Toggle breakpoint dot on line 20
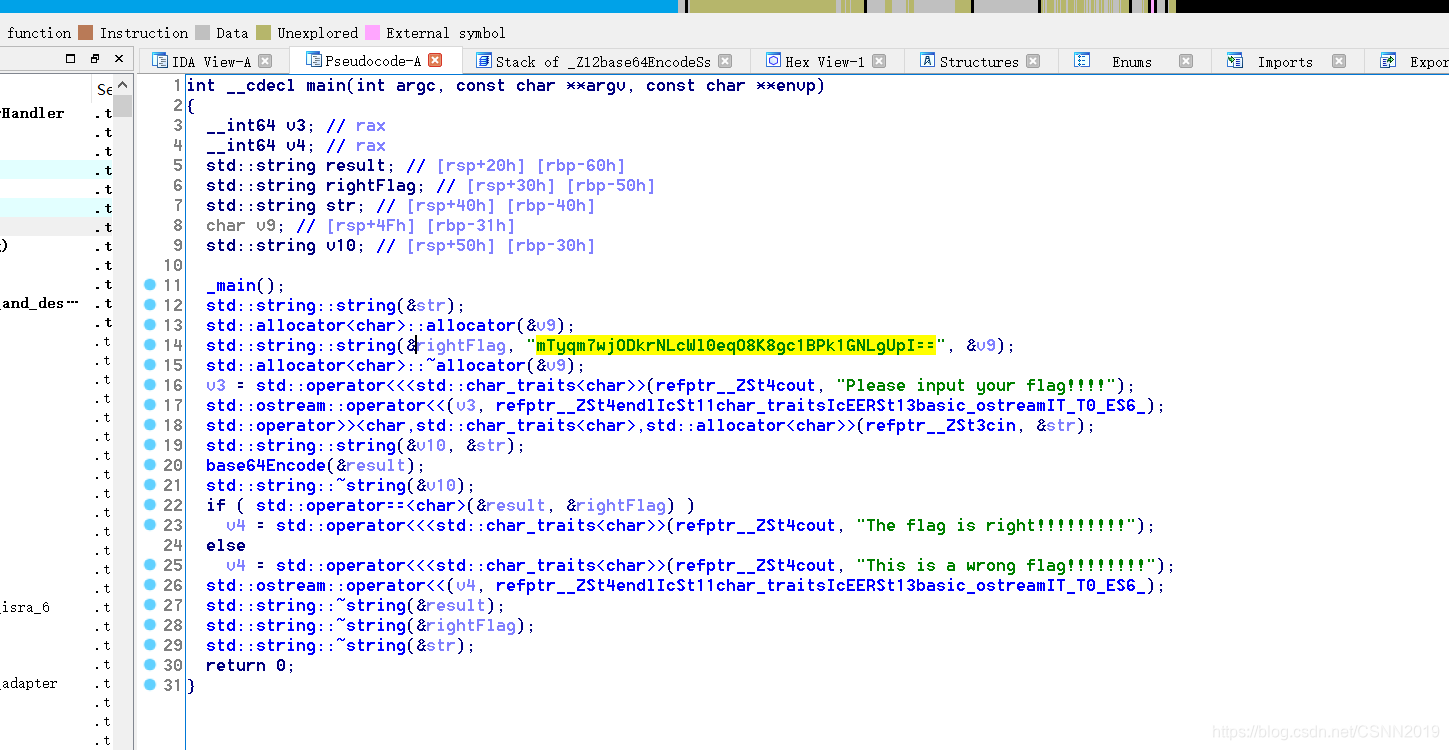This screenshot has height=750, width=1449. [x=150, y=465]
